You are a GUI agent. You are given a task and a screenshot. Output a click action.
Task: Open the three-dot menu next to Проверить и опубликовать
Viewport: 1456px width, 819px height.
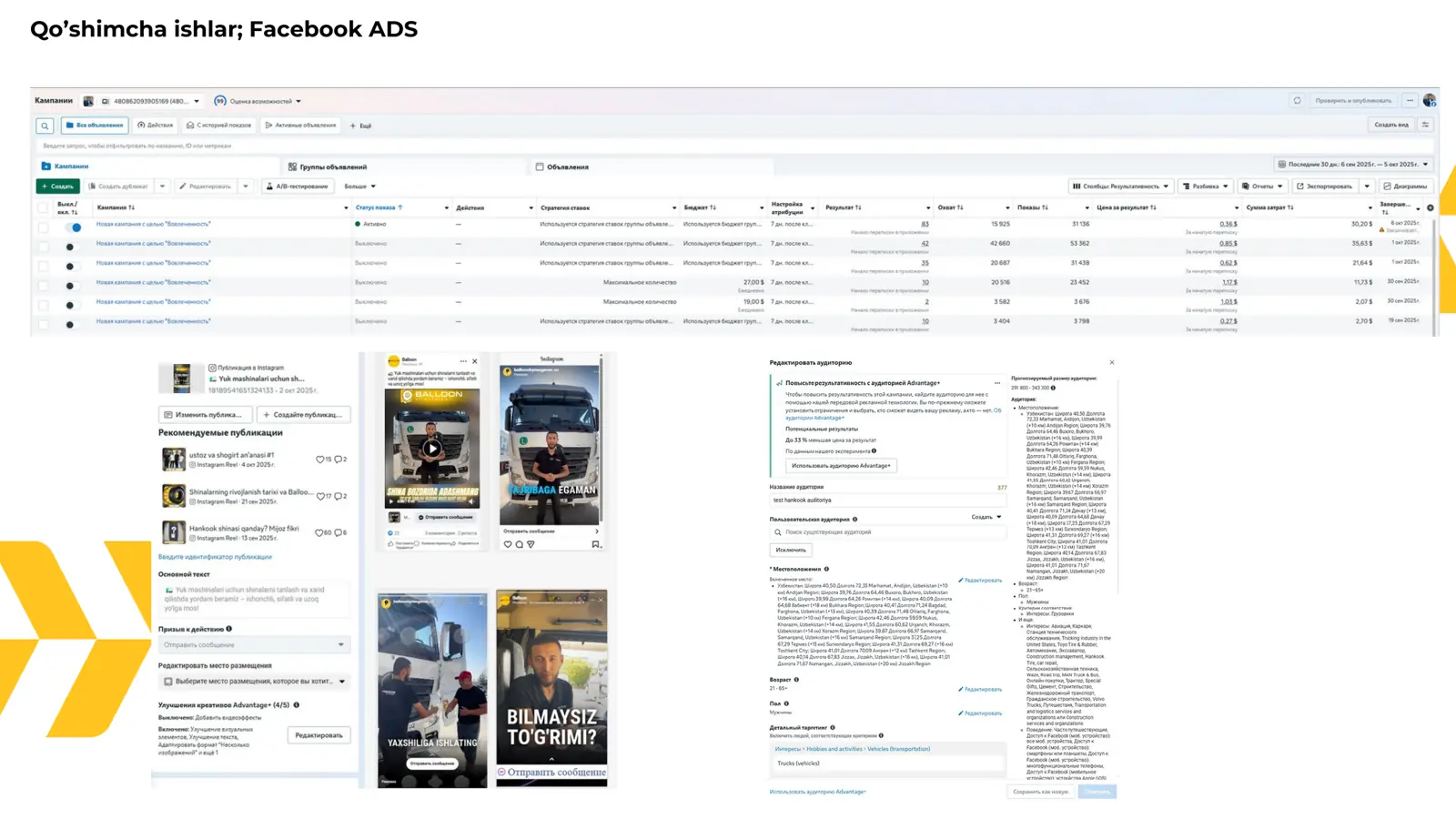[x=1410, y=101]
